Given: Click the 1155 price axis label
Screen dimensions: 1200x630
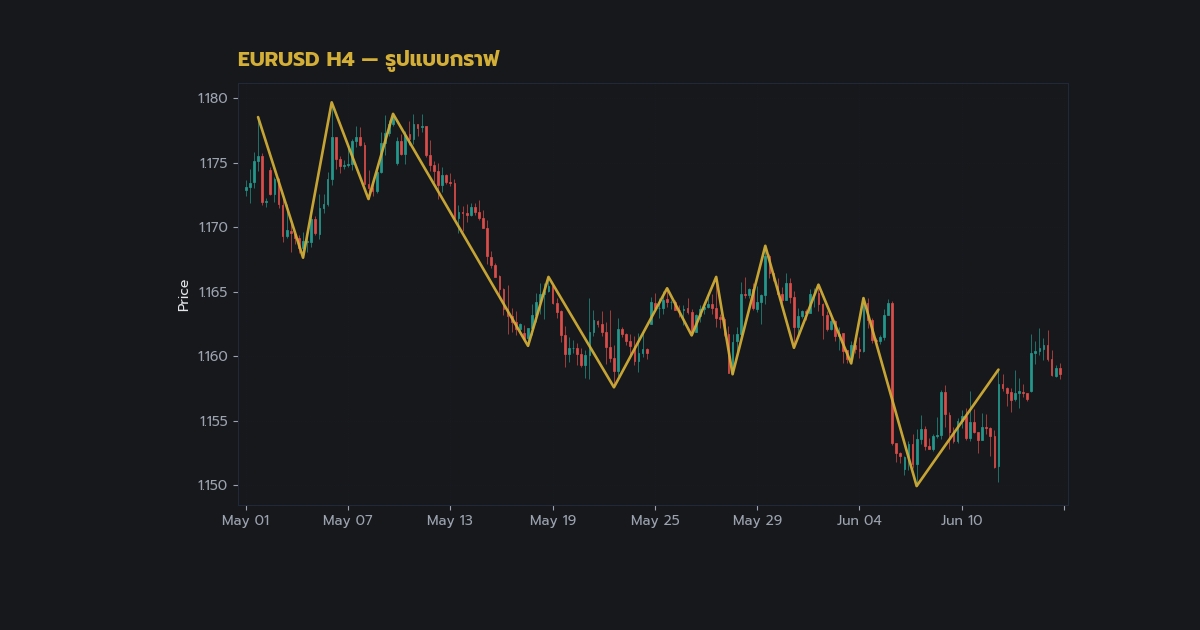Looking at the screenshot, I should pyautogui.click(x=213, y=421).
